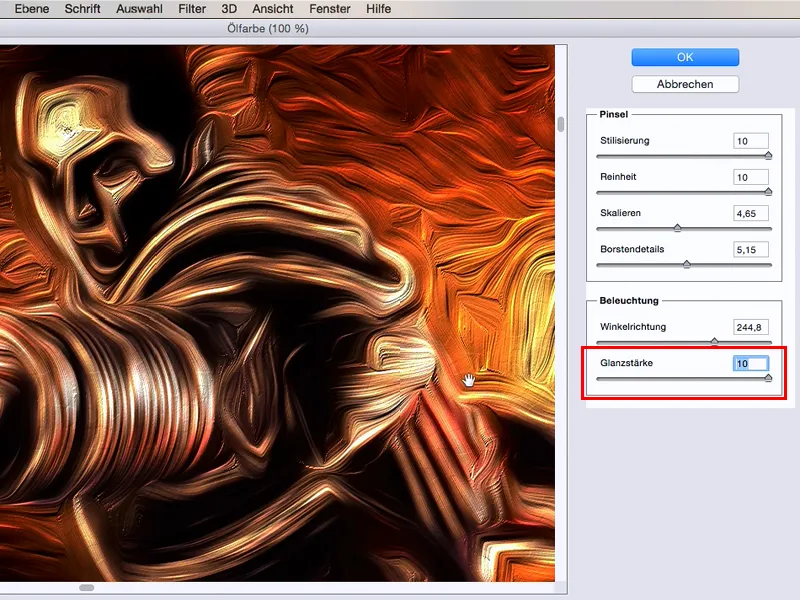This screenshot has width=800, height=600.
Task: Click the Glanzstärke slider handle
Action: 768,378
